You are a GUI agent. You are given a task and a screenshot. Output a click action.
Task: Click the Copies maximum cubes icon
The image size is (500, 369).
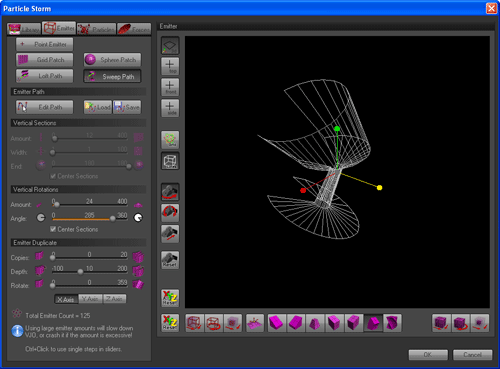click(x=138, y=257)
